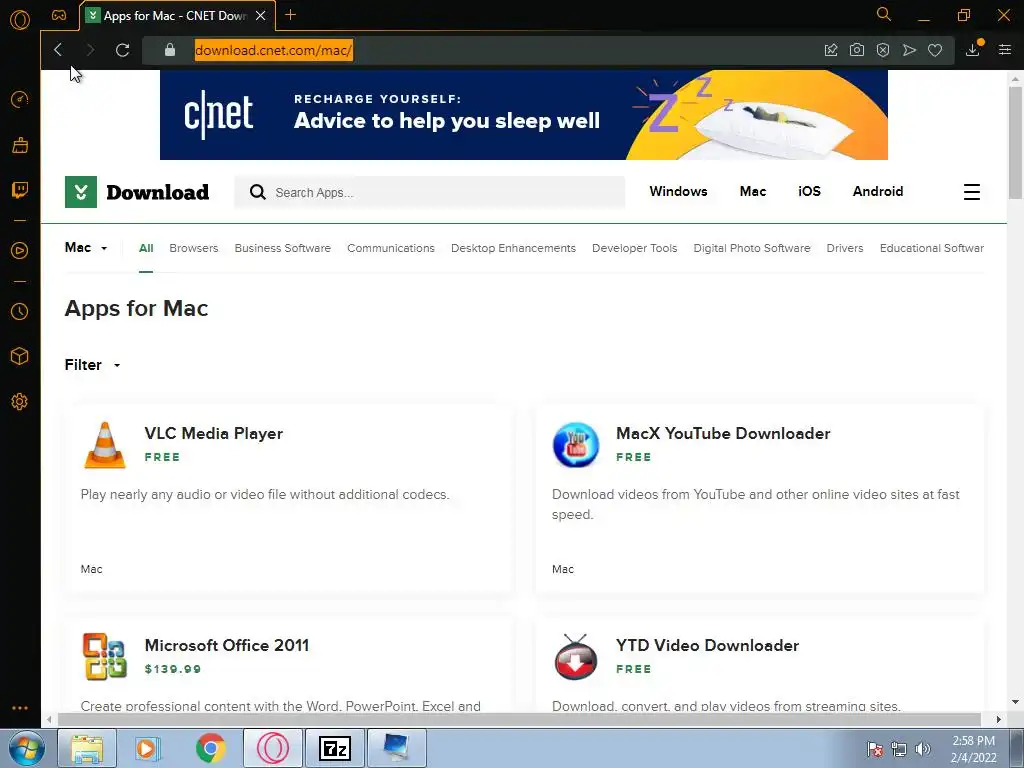Open GX Control speedometer in sidebar
Screen dimensions: 1024x768
tap(20, 99)
